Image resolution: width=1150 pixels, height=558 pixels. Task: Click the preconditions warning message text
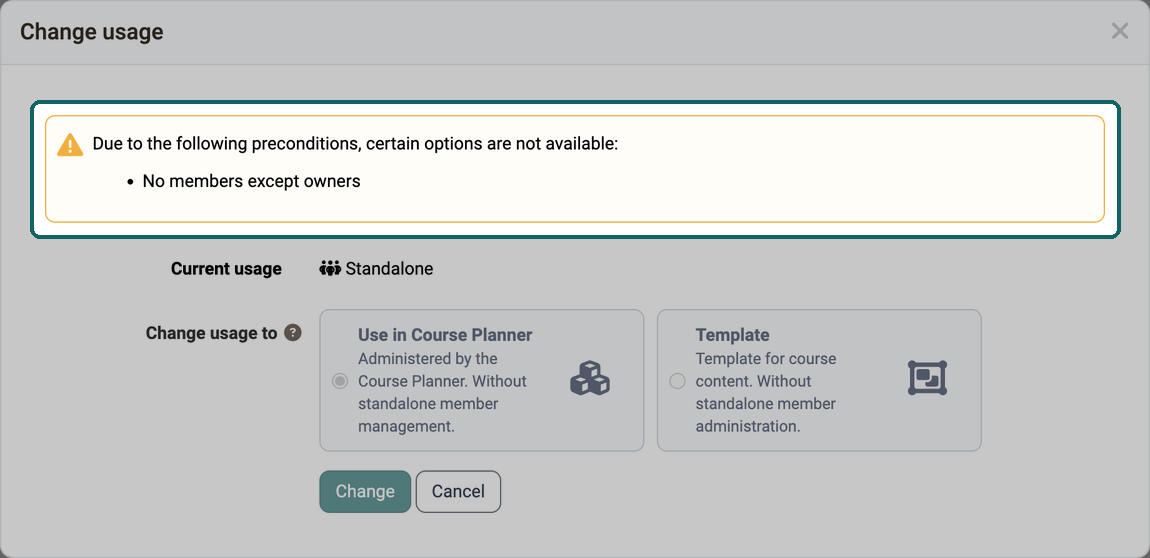[356, 144]
